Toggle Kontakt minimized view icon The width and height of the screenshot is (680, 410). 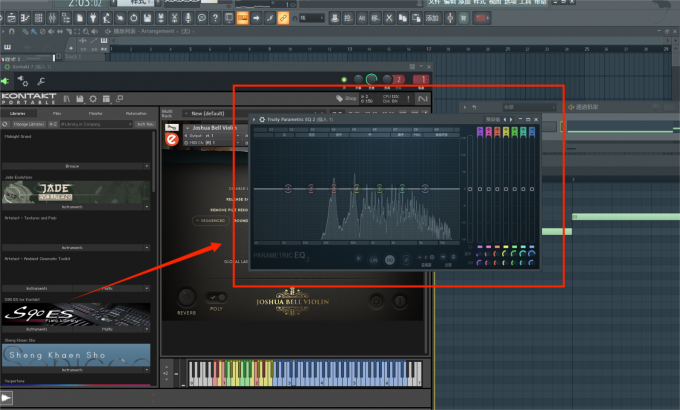coord(119,99)
